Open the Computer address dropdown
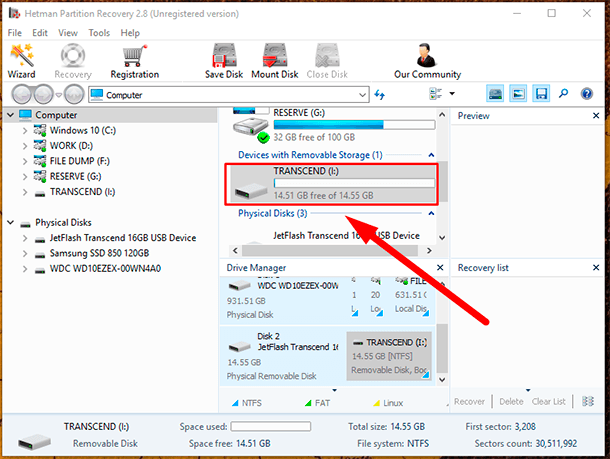This screenshot has height=459, width=610. click(362, 95)
